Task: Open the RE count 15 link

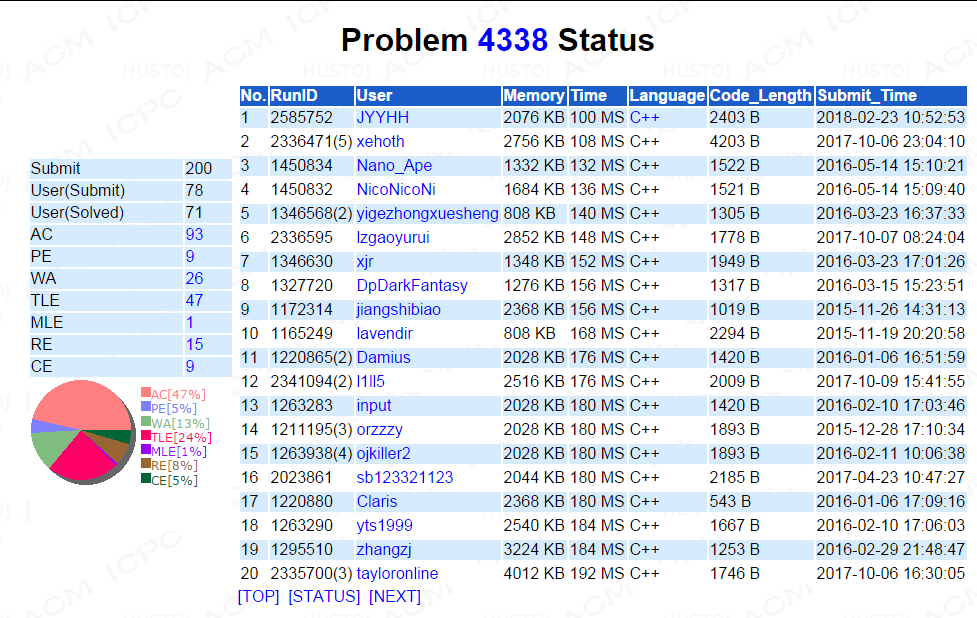Action: (x=194, y=345)
